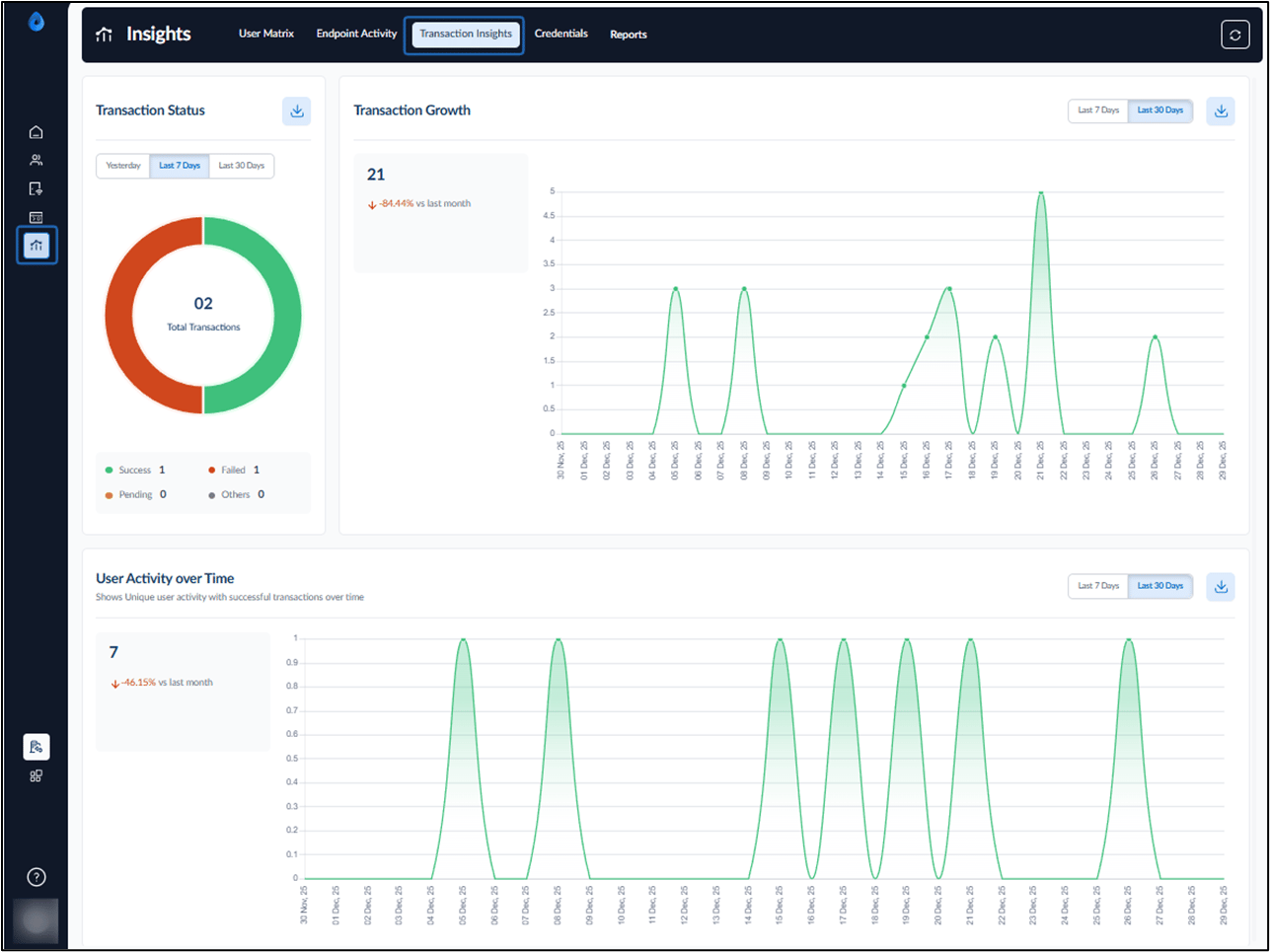Viewport: 1270px width, 952px height.
Task: Select the Transaction Insights tab
Action: point(466,34)
